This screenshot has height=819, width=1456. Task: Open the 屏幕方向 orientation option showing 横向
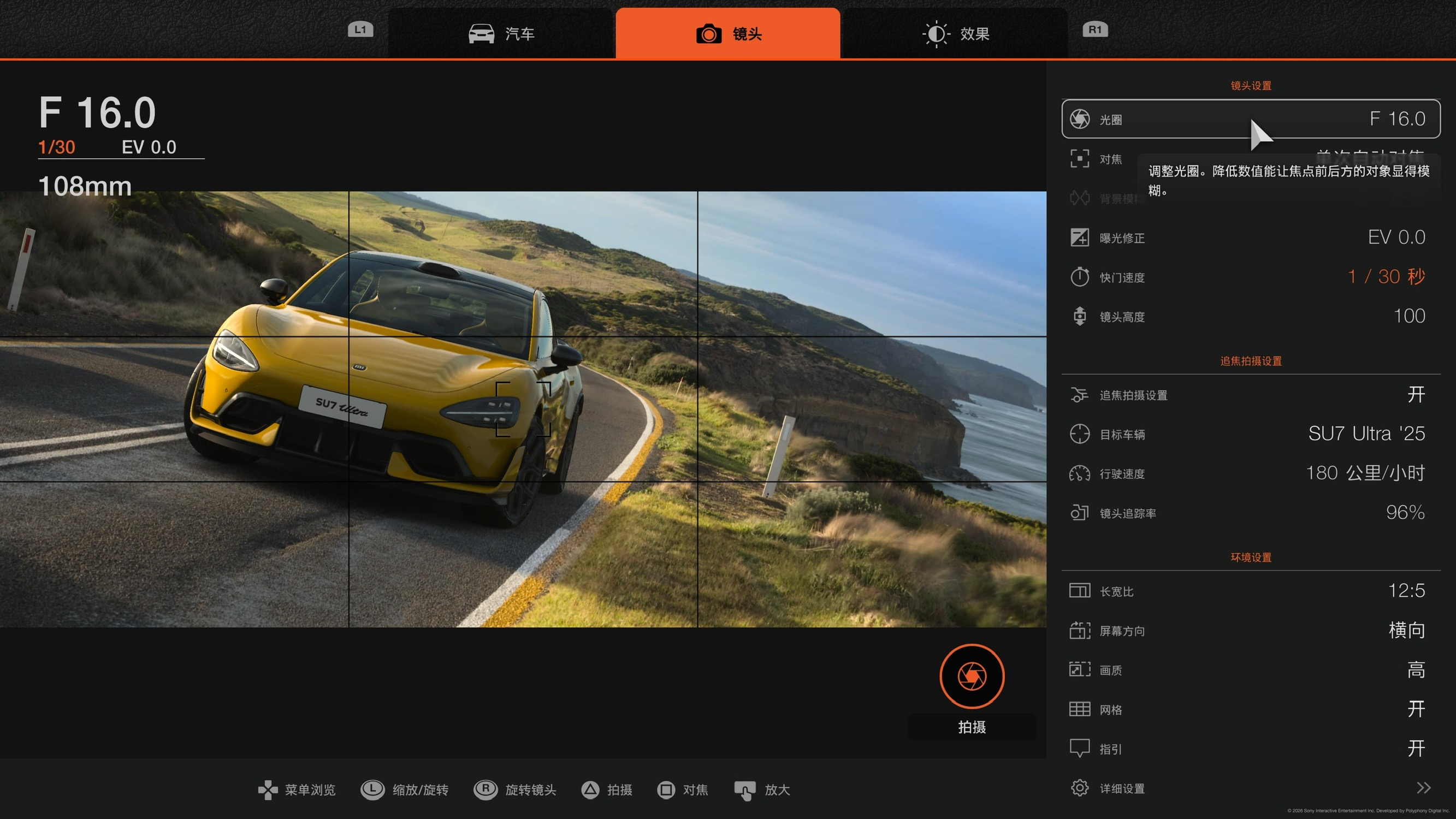[x=1406, y=630]
